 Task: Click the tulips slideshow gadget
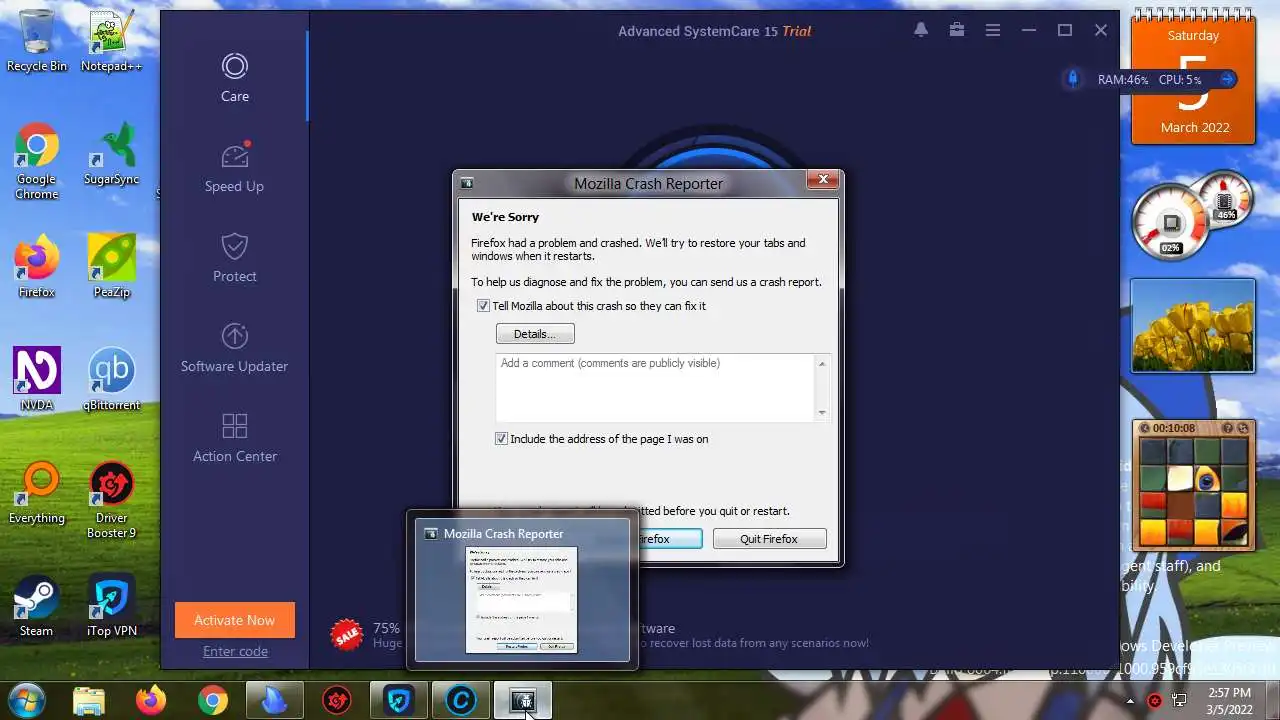[1193, 326]
